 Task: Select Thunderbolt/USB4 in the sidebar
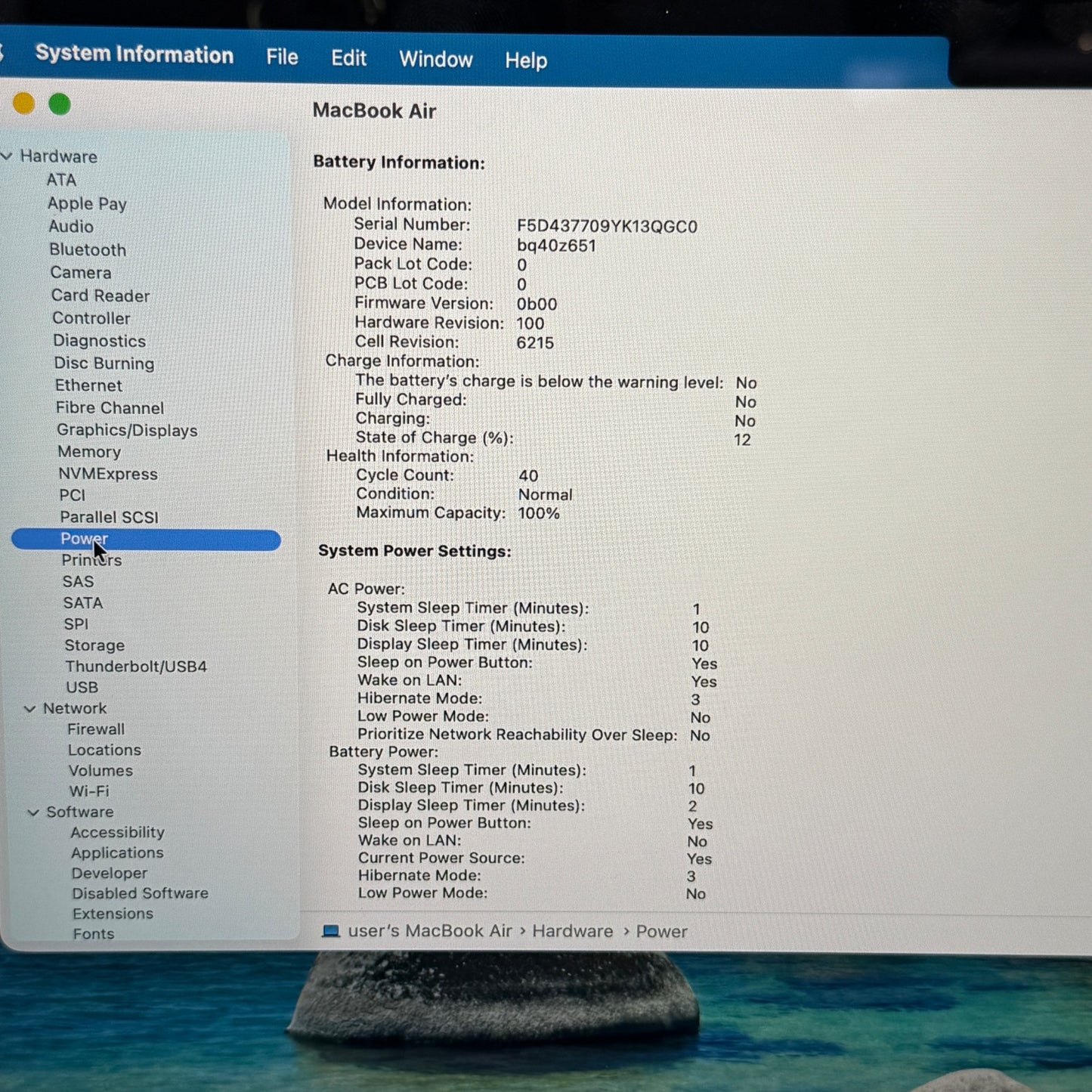(x=136, y=667)
